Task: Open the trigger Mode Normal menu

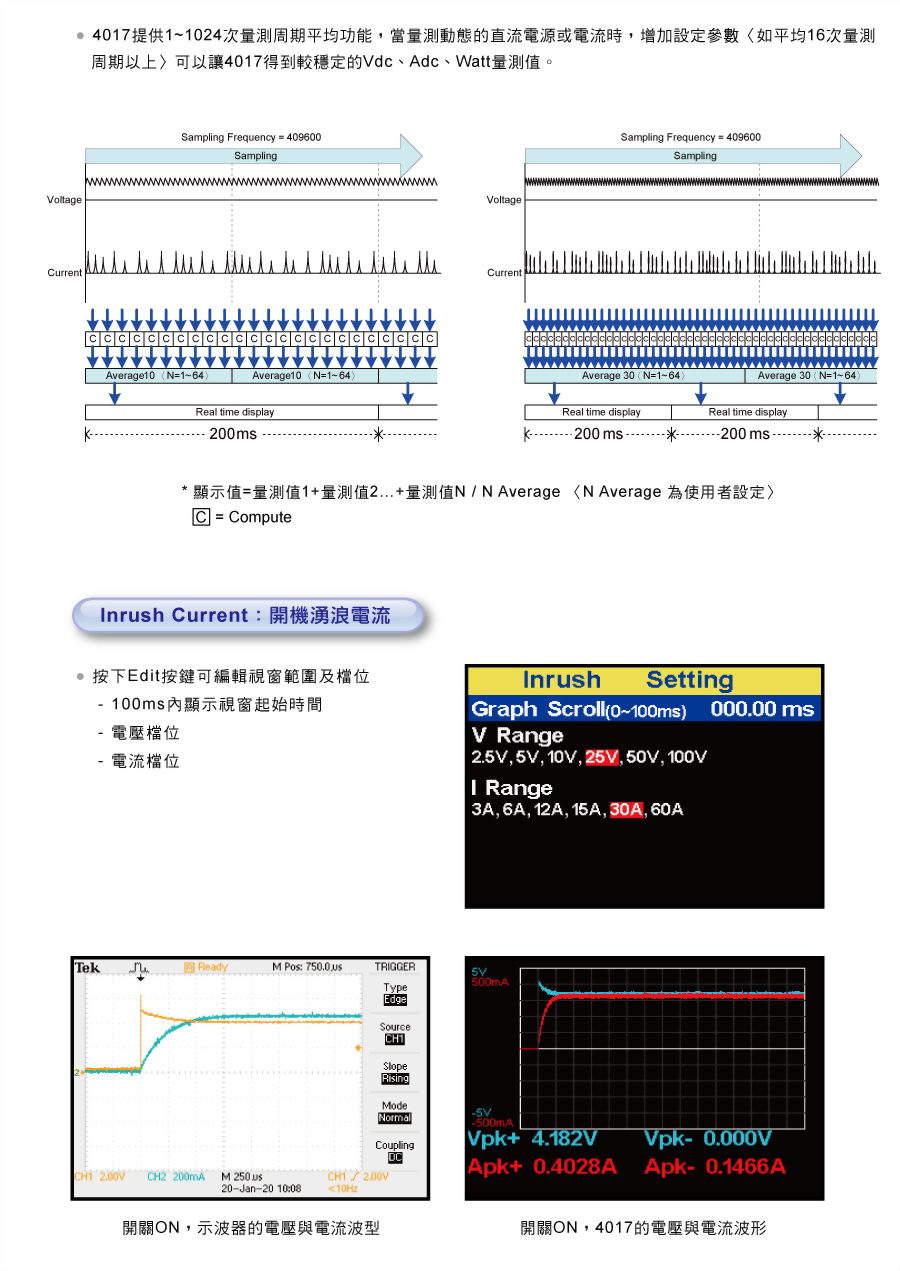Action: [395, 1113]
